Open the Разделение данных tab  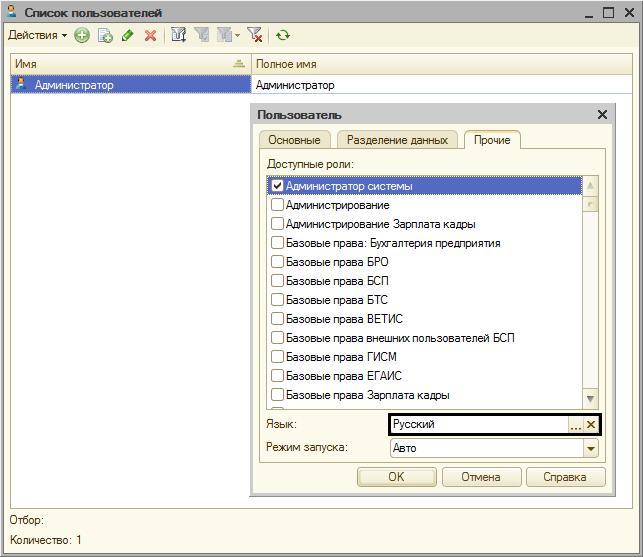click(x=397, y=140)
